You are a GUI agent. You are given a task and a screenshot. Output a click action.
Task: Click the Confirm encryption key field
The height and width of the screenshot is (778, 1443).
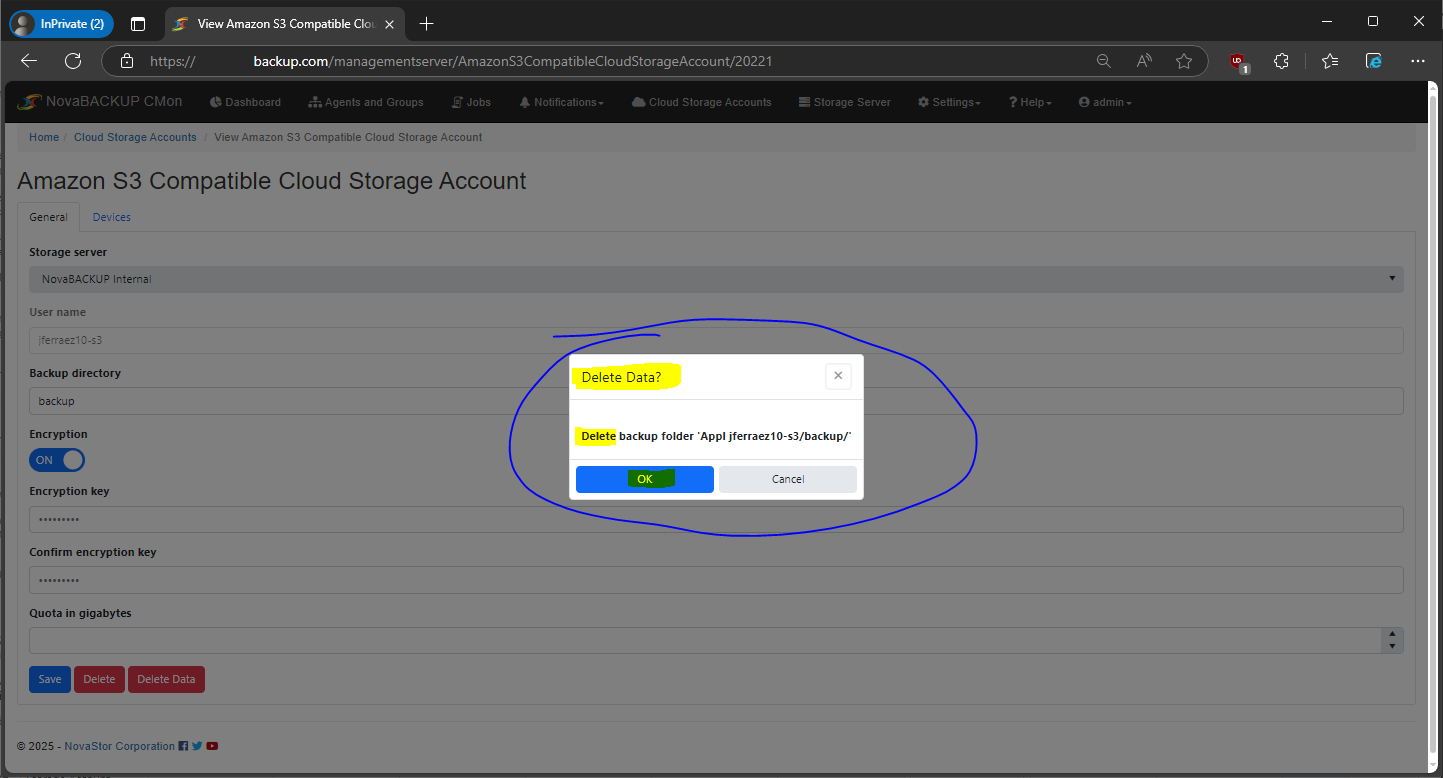pyautogui.click(x=716, y=580)
